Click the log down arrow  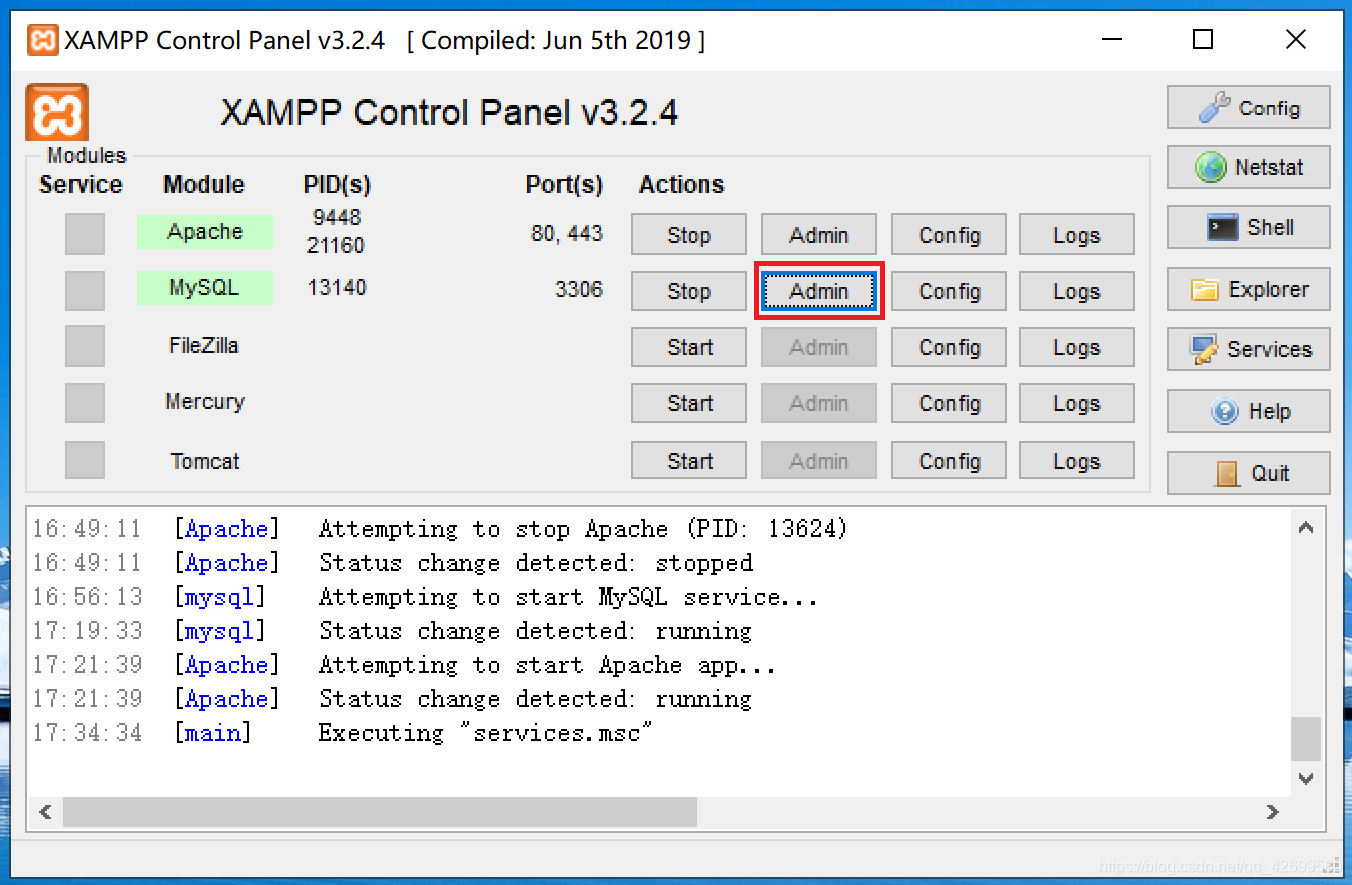(1305, 778)
